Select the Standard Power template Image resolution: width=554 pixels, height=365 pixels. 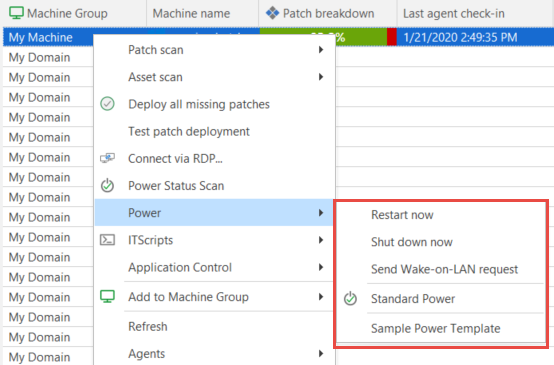point(440,299)
